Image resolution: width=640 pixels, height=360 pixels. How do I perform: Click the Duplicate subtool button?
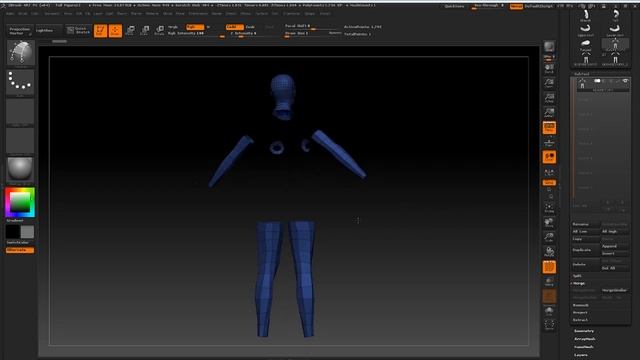pos(586,250)
